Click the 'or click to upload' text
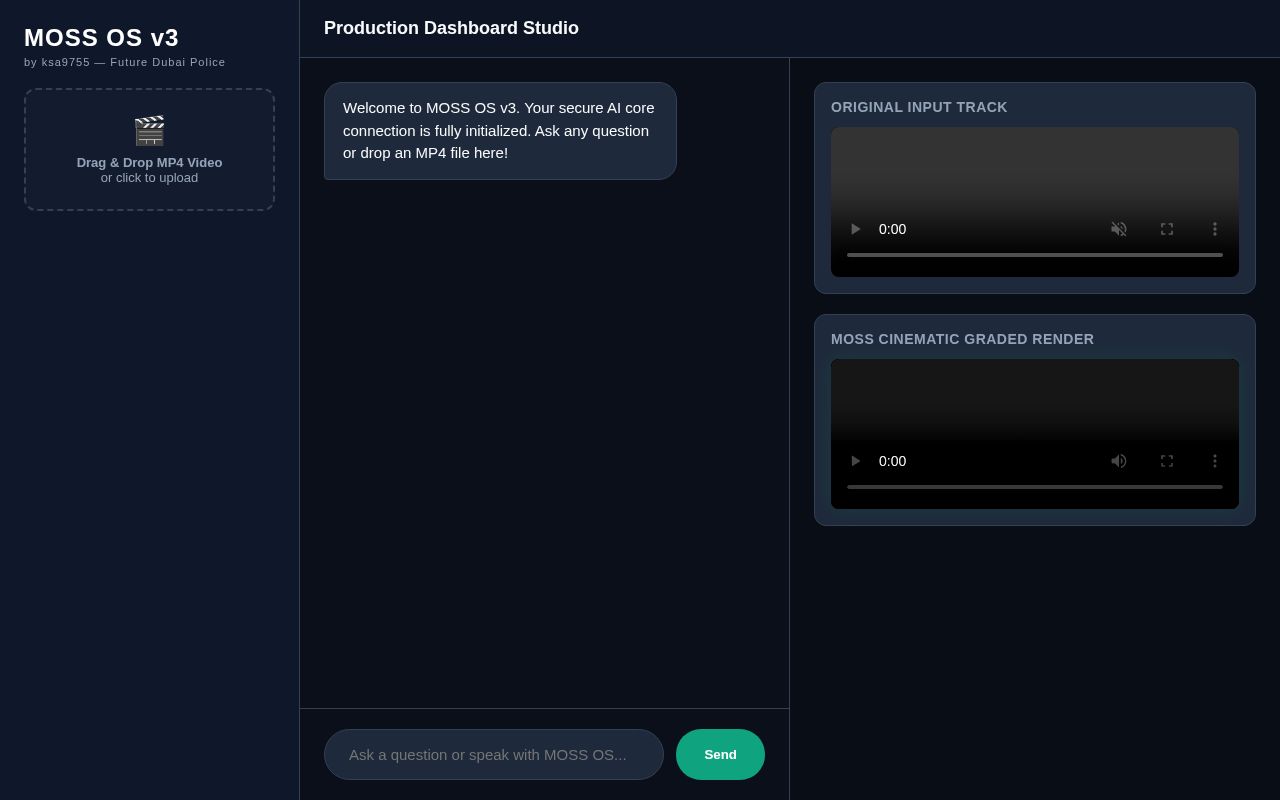Screen dimensions: 1280x800 click(149, 178)
